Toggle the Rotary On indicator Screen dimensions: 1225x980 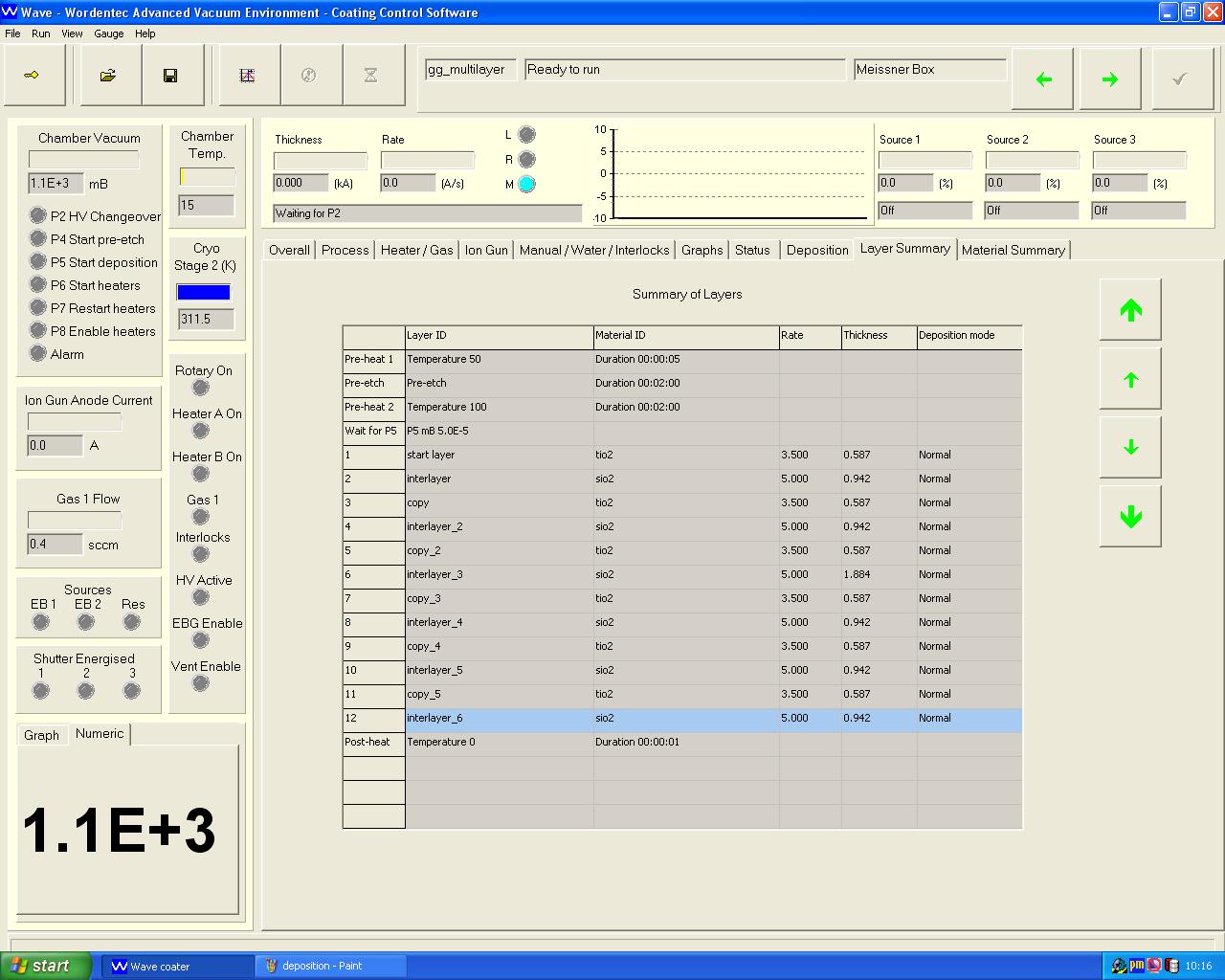point(201,388)
